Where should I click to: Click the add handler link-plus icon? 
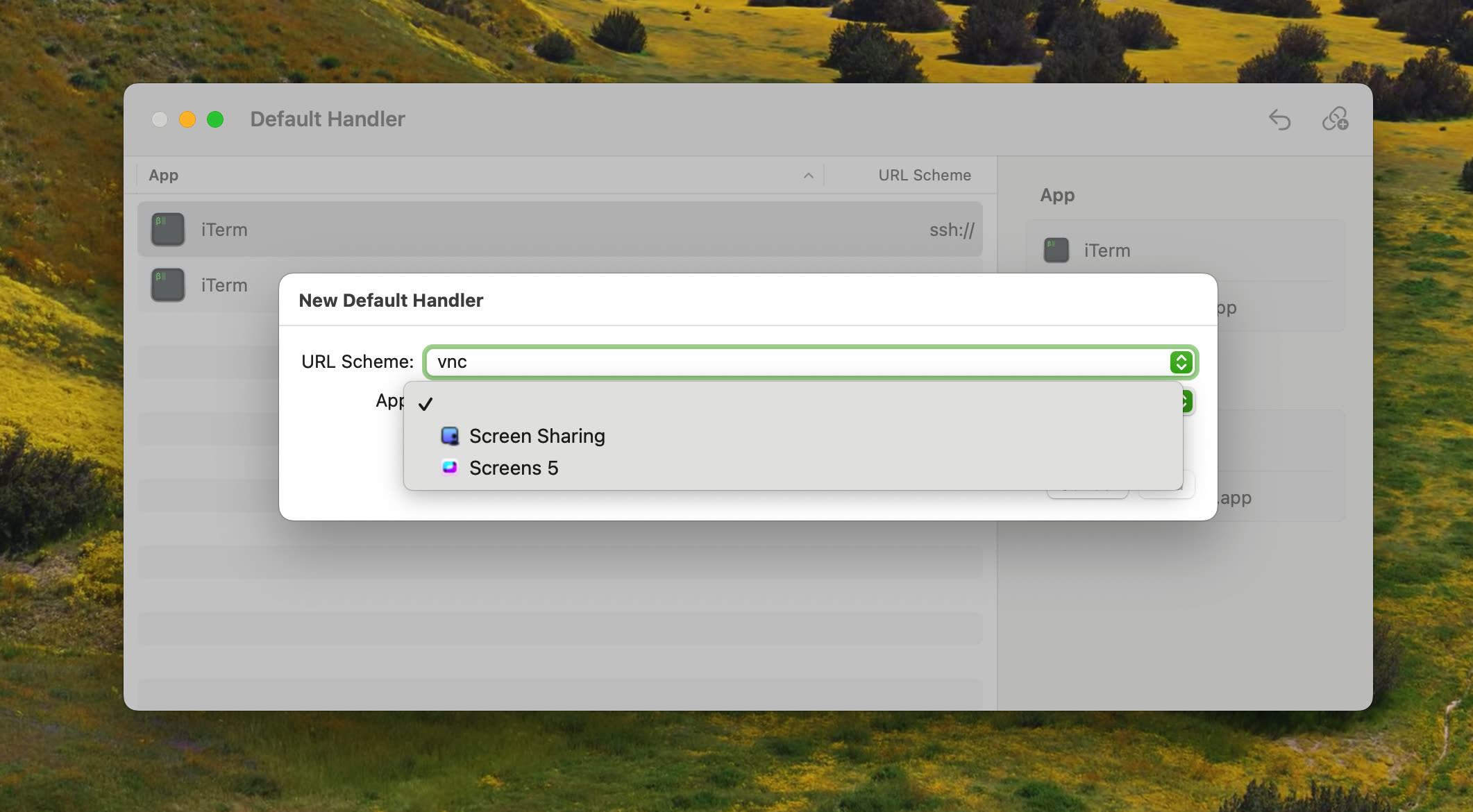click(1335, 119)
